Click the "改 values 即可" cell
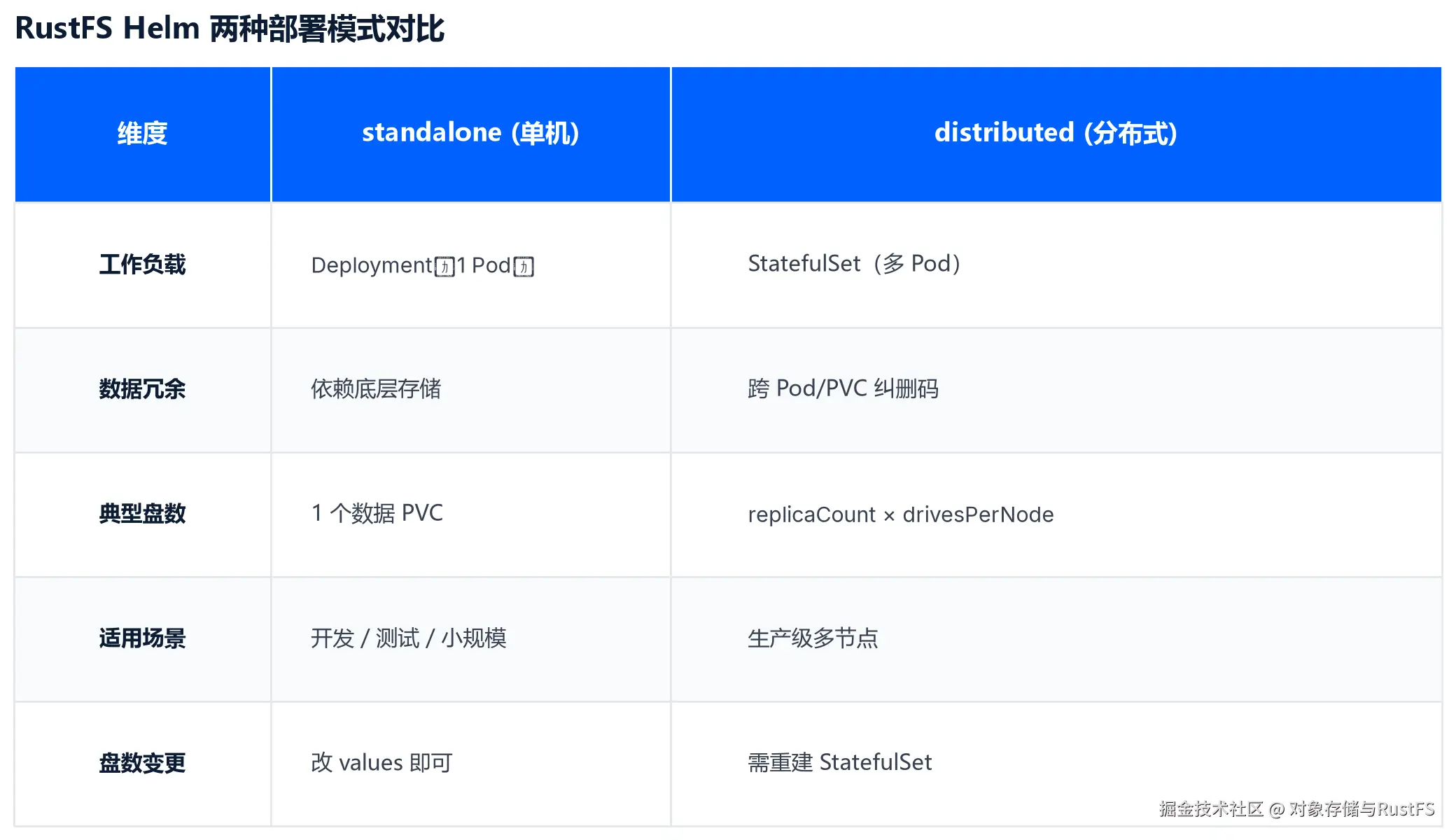 (x=470, y=763)
